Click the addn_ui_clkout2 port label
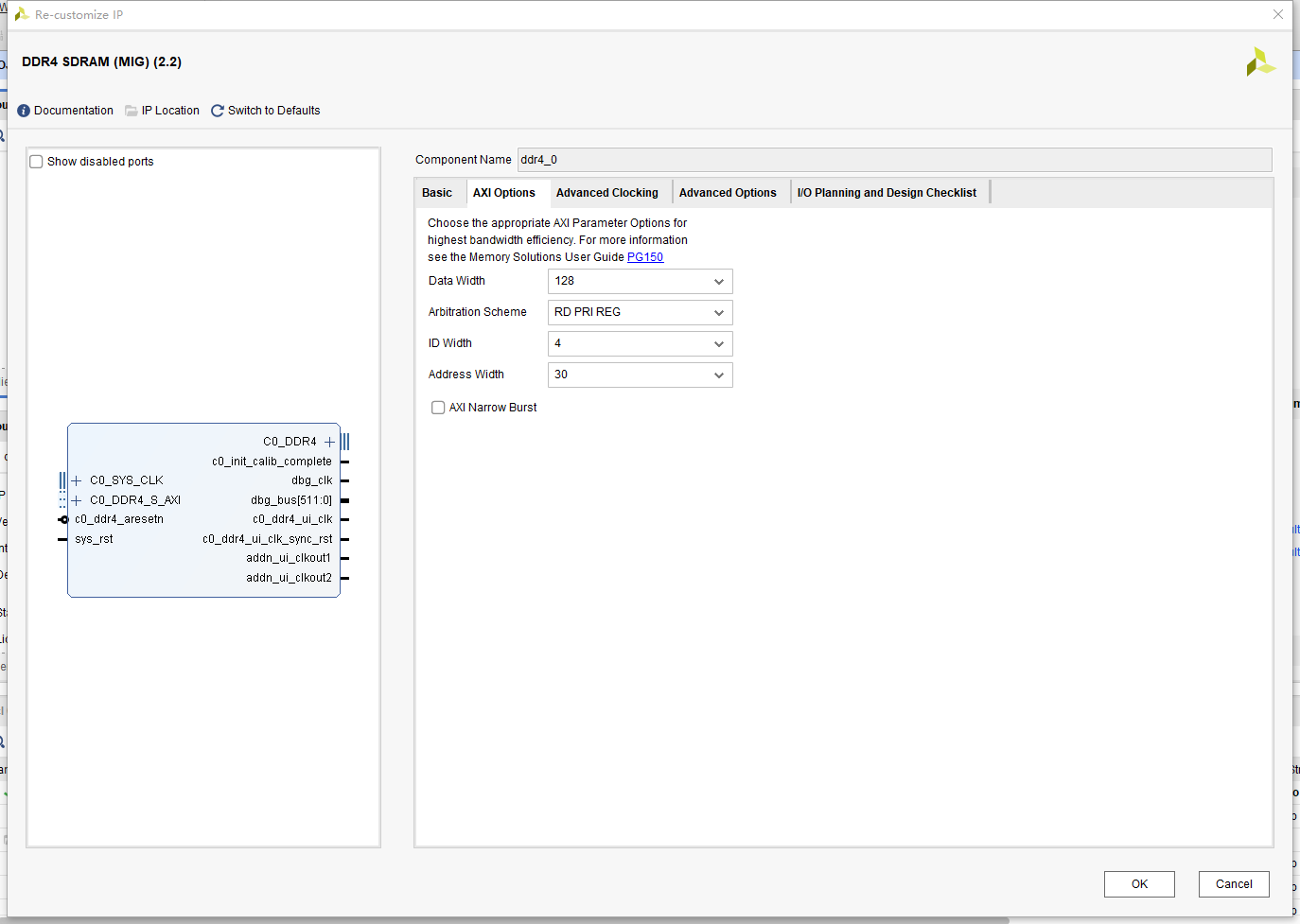The width and height of the screenshot is (1300, 924). point(290,578)
